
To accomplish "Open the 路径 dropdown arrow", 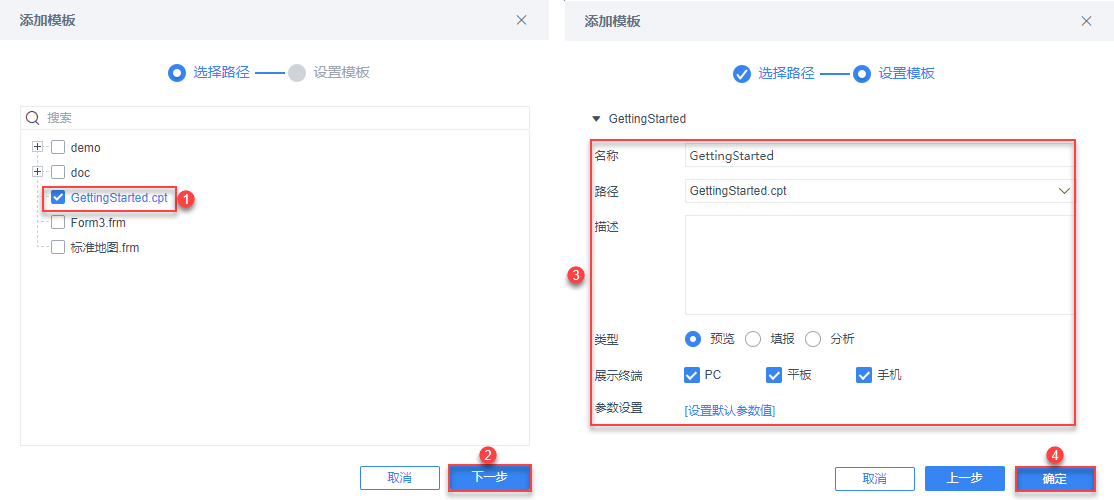I will (1064, 191).
